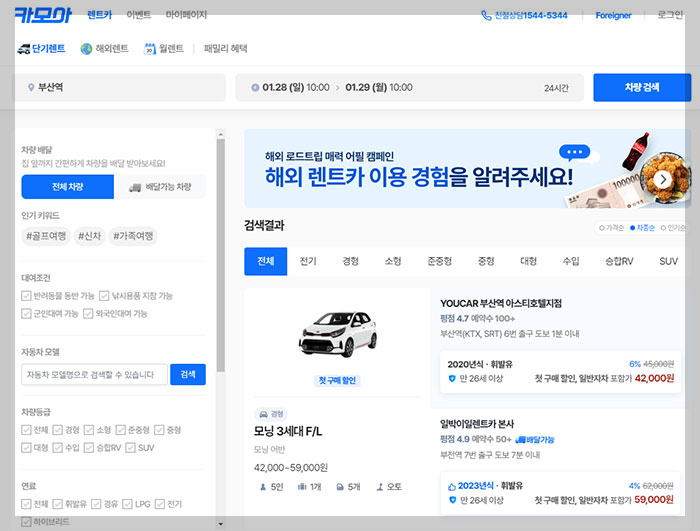700x531 pixels.
Task: Click the 로그인 link
Action: (670, 15)
